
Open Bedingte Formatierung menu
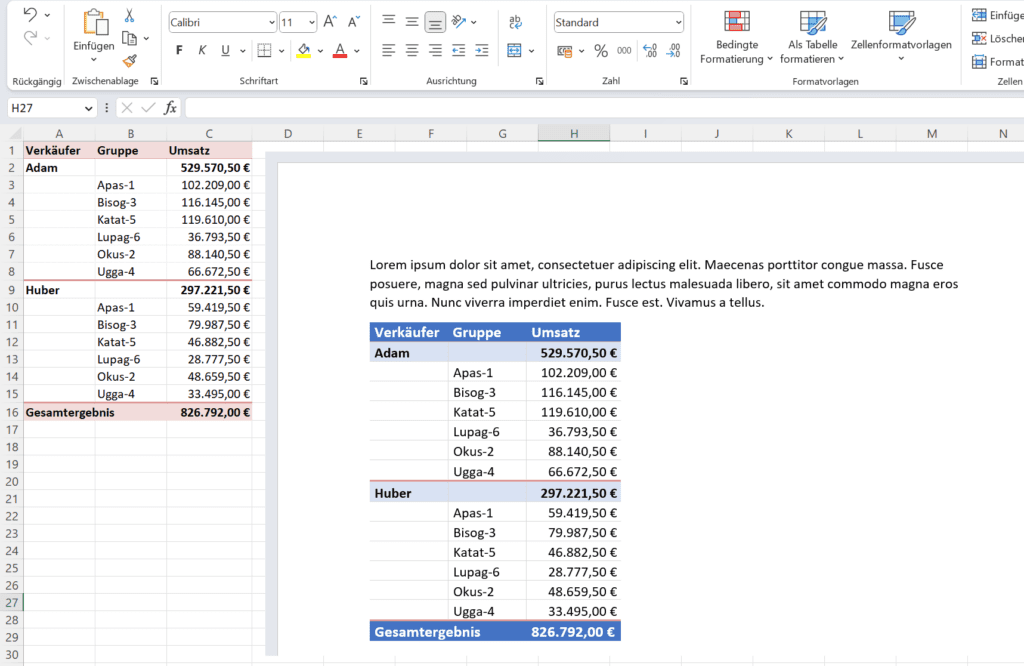coord(737,37)
